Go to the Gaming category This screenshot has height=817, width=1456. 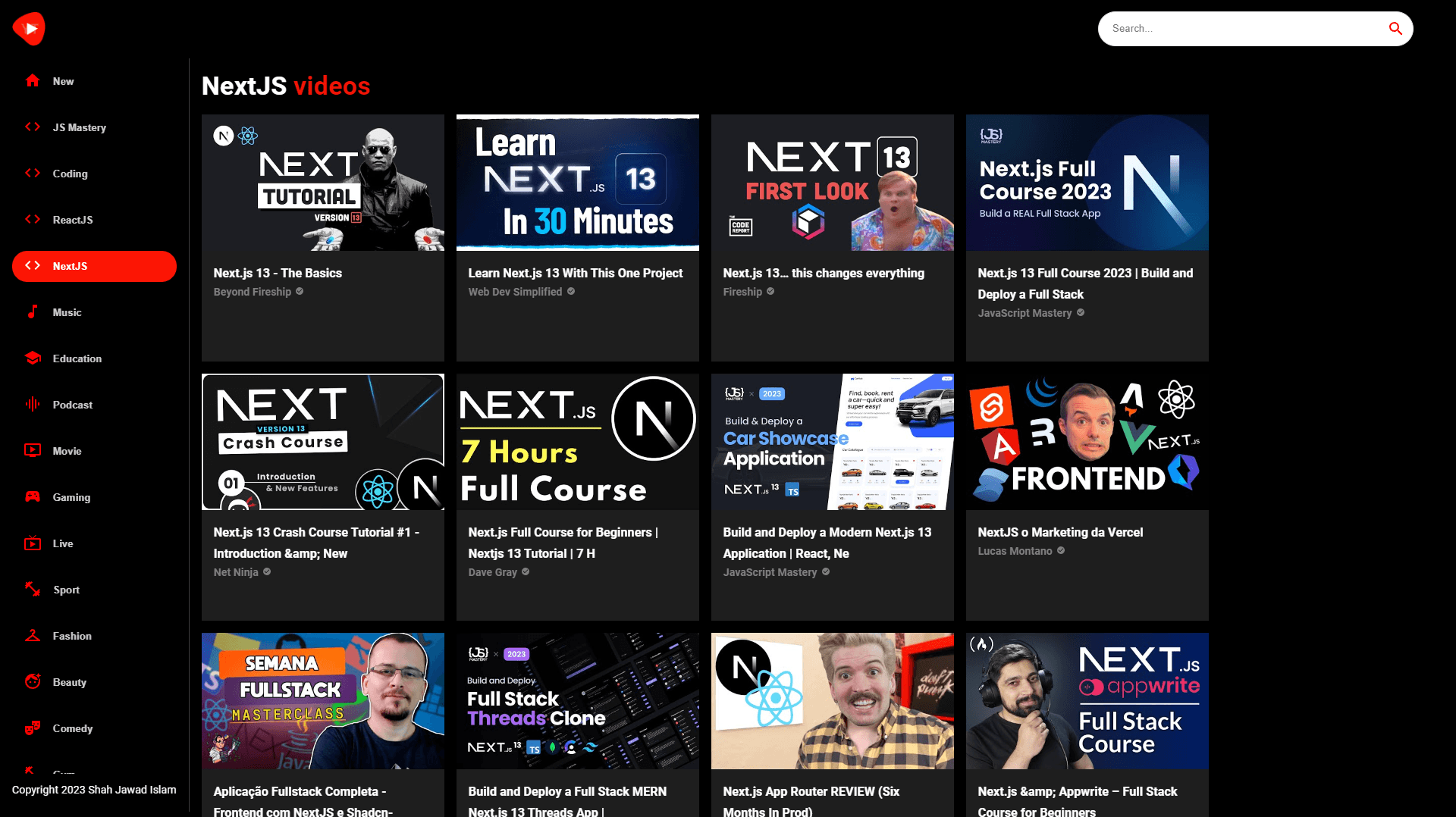click(94, 497)
